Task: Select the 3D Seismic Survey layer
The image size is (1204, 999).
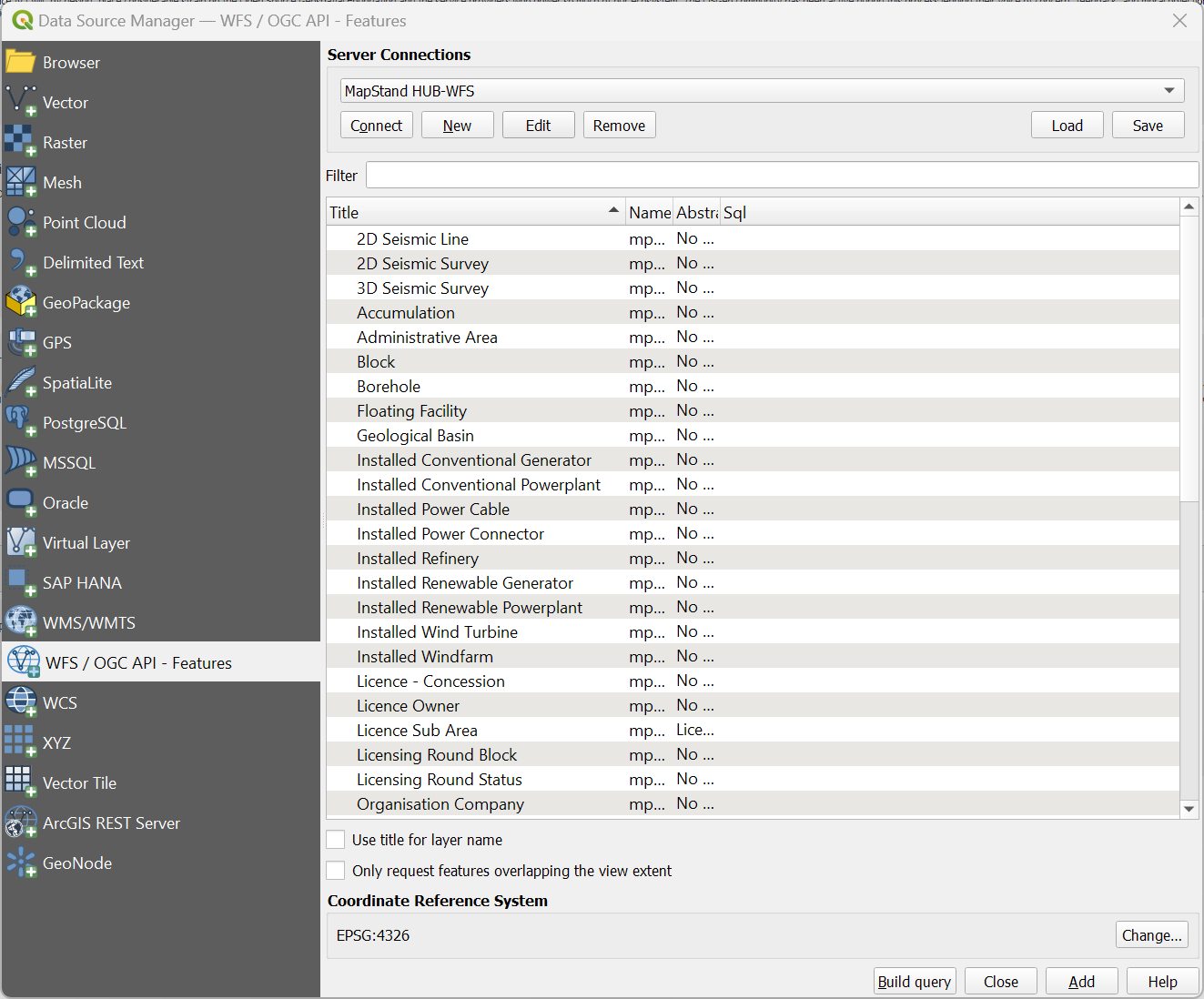Action: tap(753, 288)
